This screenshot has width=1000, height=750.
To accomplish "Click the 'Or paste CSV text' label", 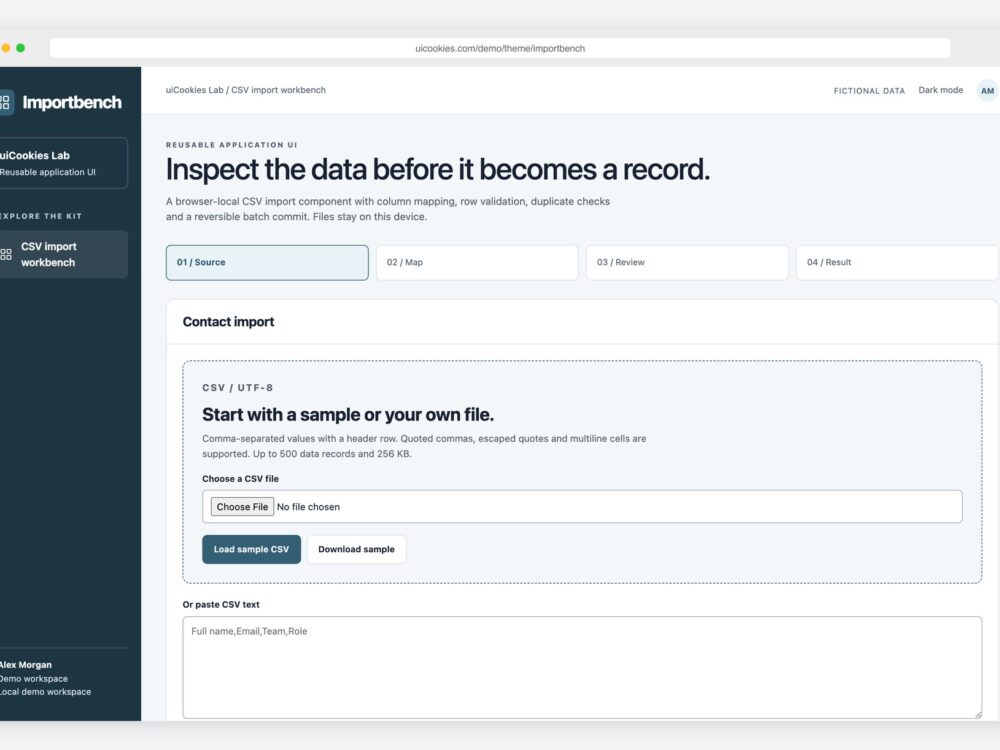I will pos(221,604).
